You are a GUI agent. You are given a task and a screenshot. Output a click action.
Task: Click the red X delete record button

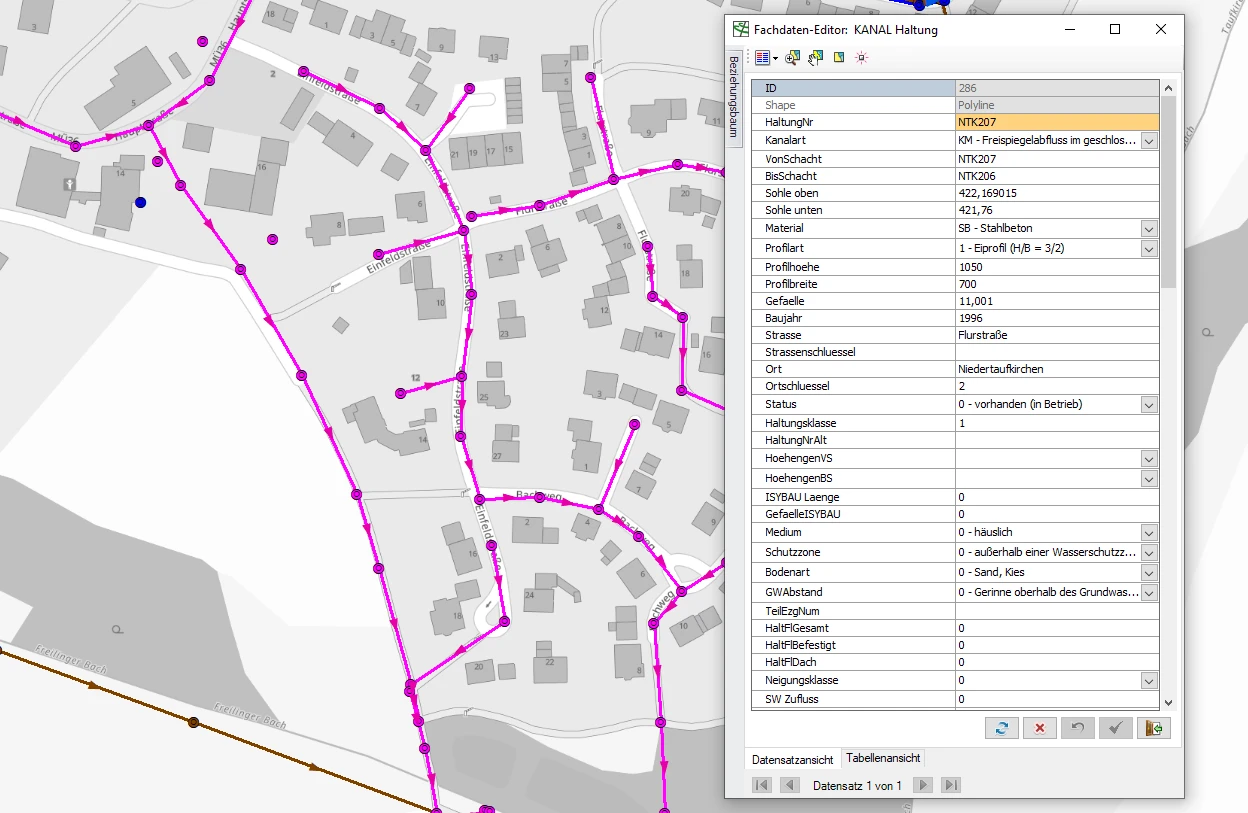click(1039, 728)
